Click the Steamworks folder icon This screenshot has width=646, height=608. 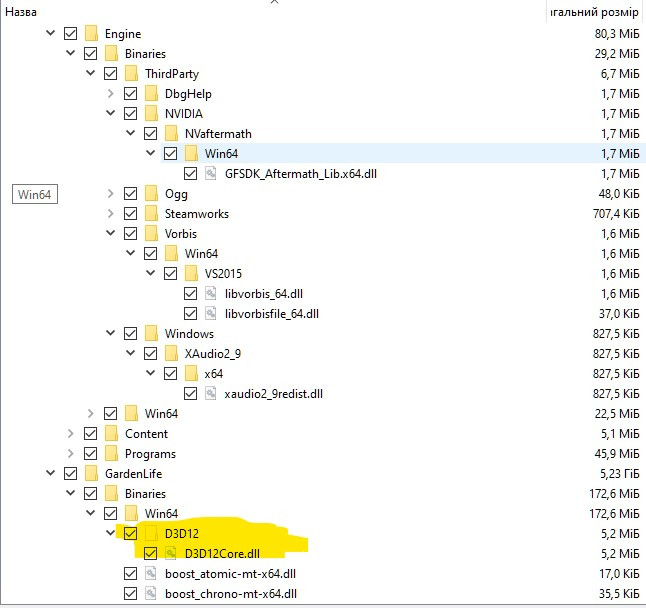pos(151,213)
